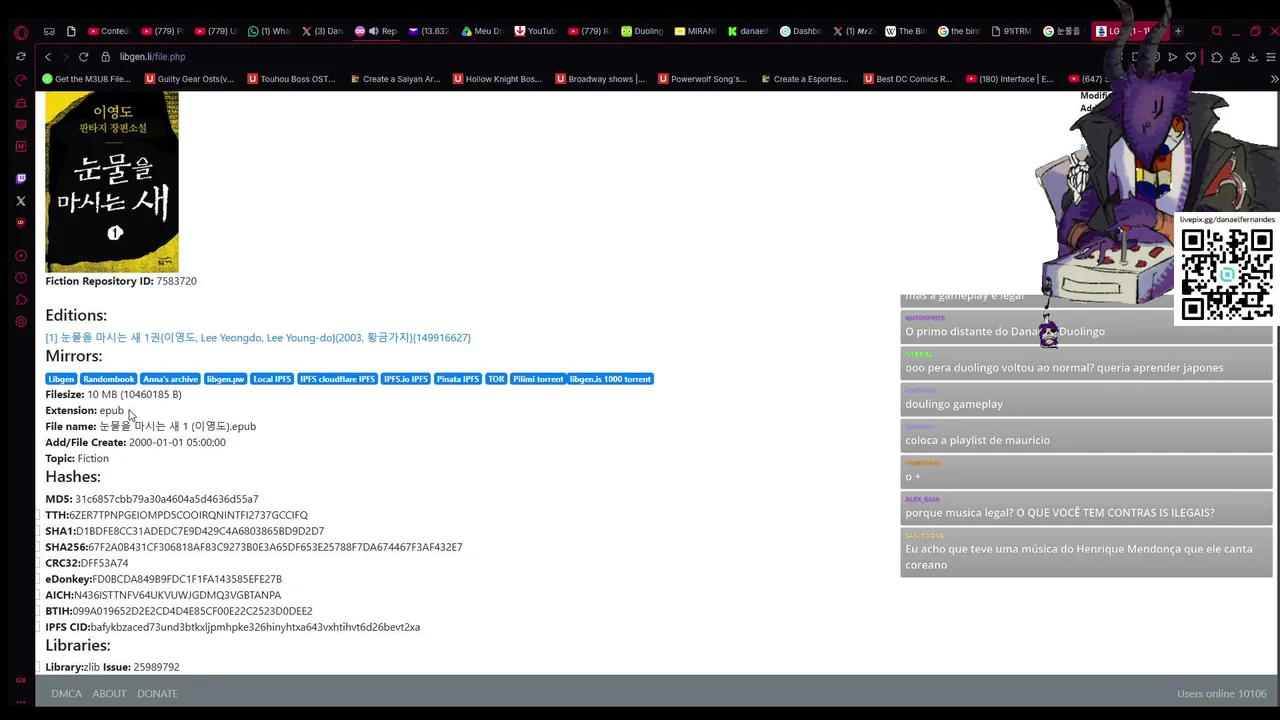
Task: Mute audio on the Rep tab speaker
Action: tap(373, 31)
